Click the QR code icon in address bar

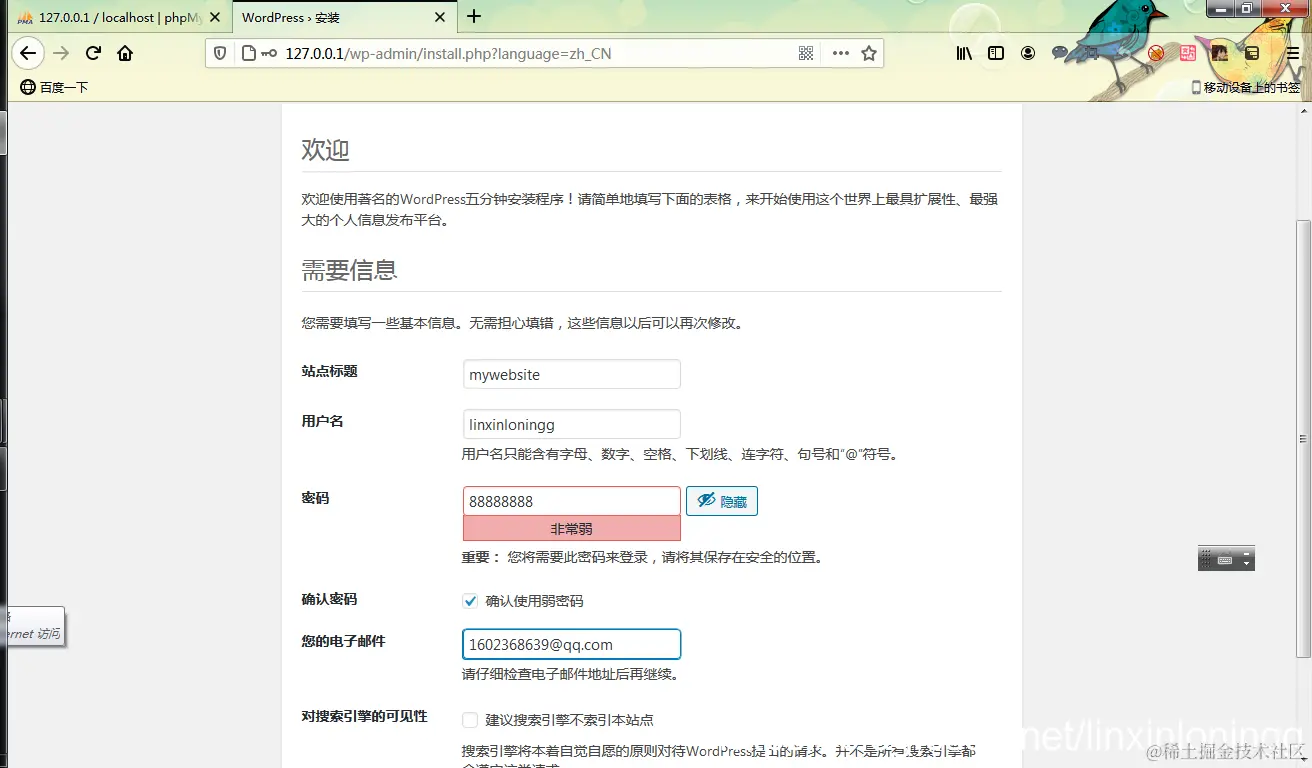point(806,53)
